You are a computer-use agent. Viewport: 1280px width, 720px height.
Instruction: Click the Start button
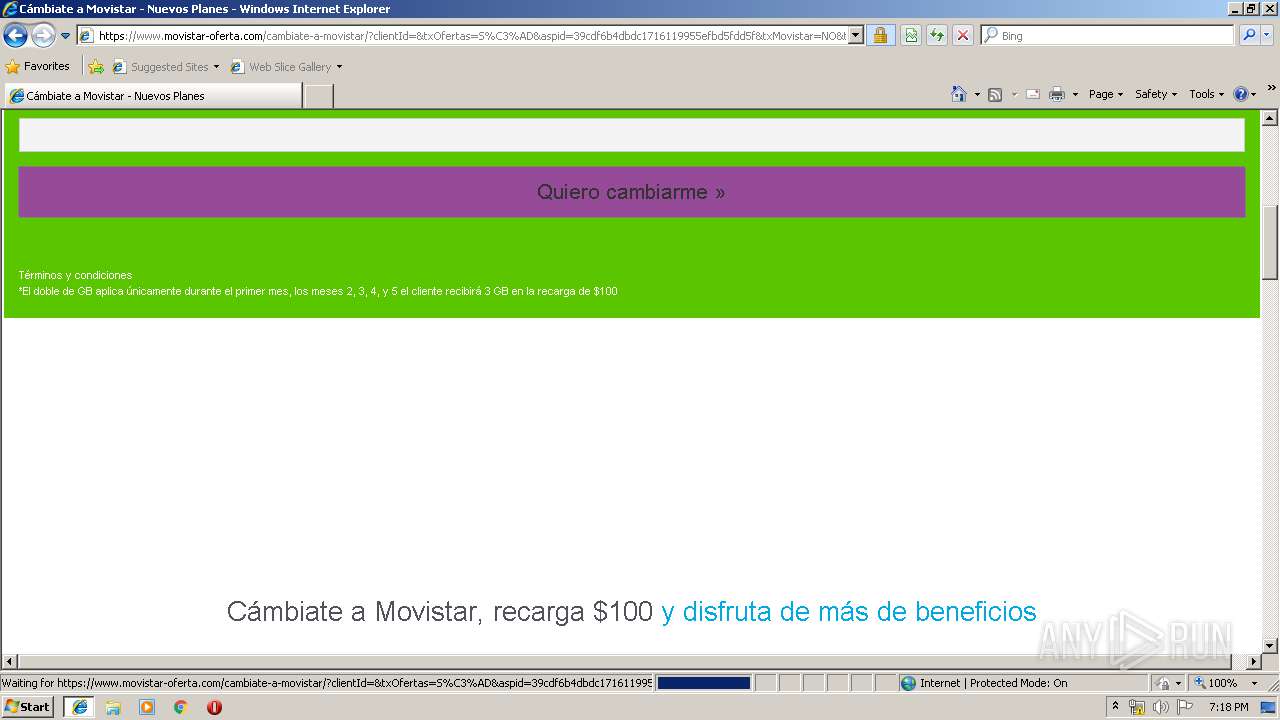click(x=28, y=706)
